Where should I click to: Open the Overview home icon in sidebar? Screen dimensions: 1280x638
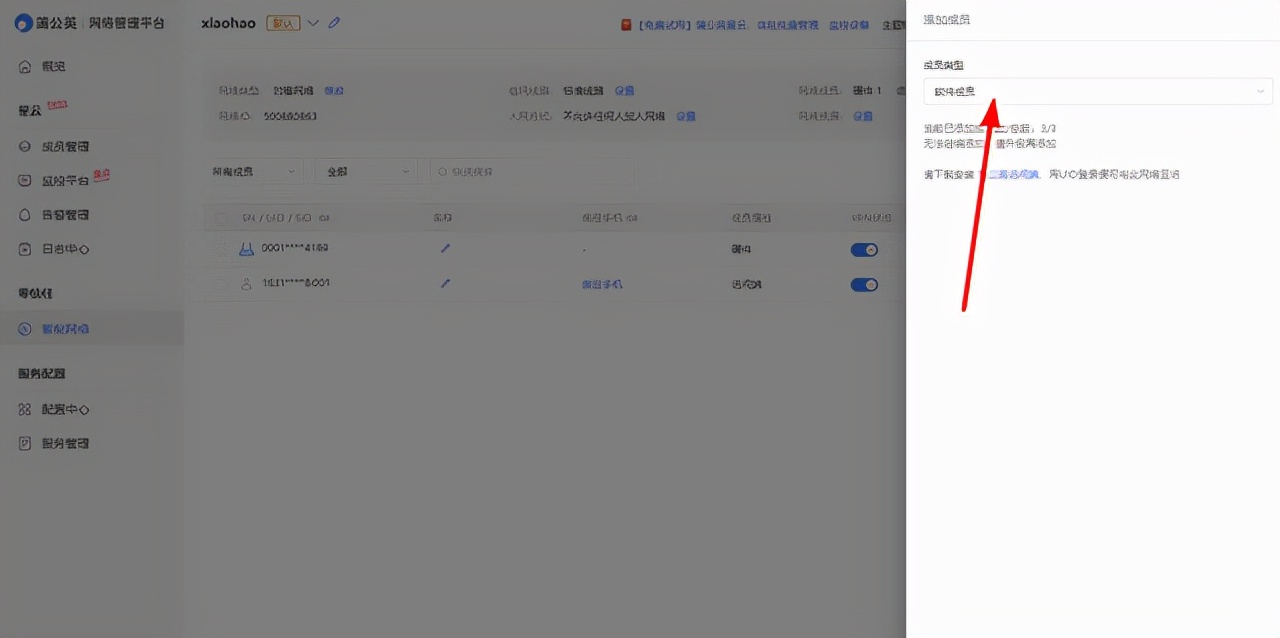point(25,67)
